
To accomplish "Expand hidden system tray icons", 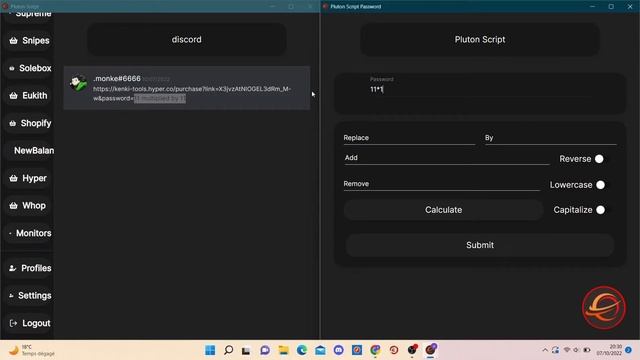I will tap(545, 350).
